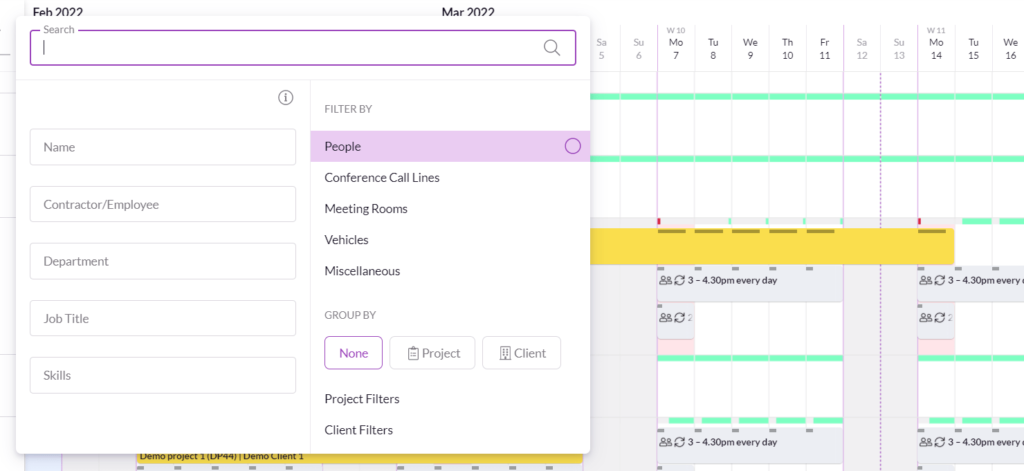Click into the Search field

click(290, 47)
